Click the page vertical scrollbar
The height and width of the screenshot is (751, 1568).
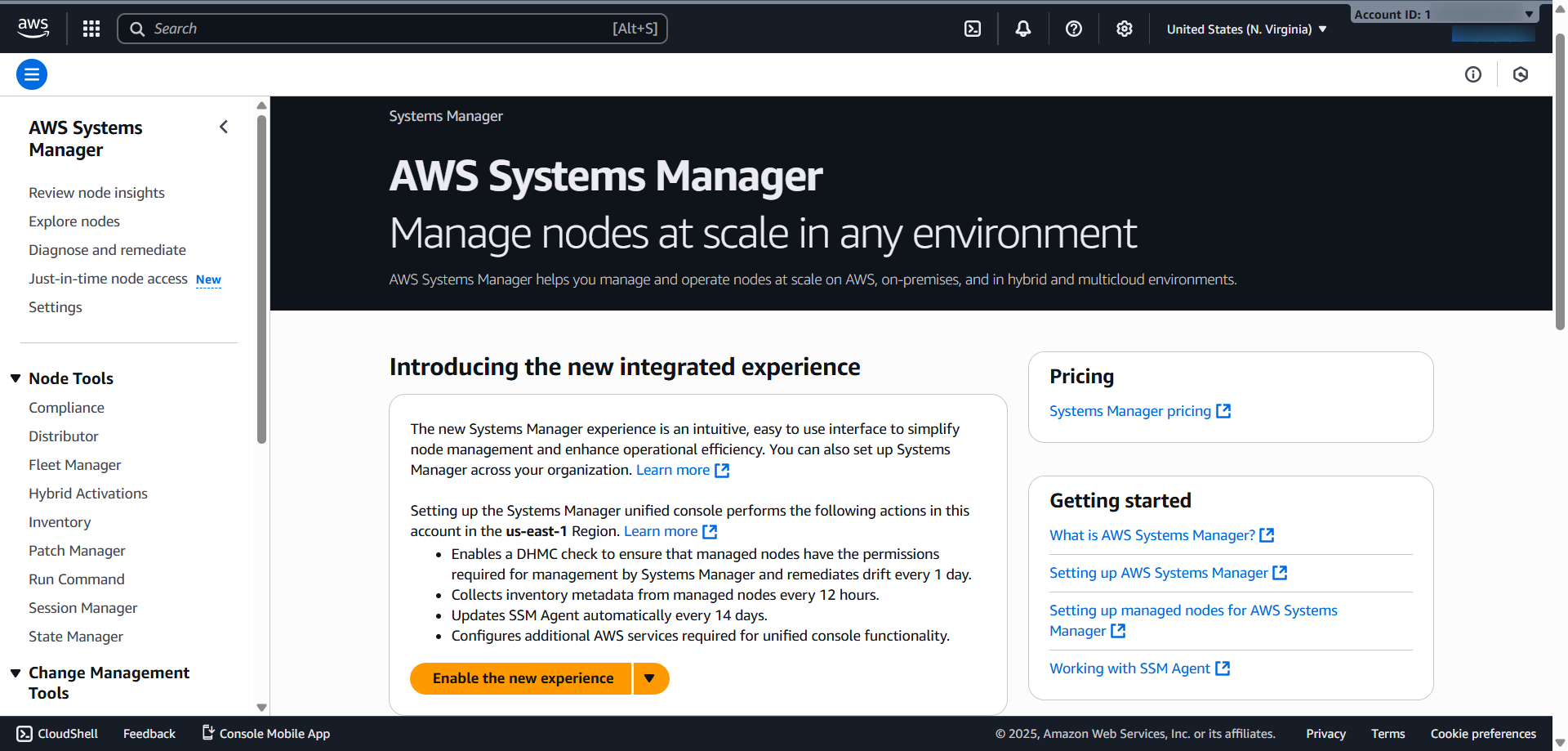[x=1560, y=180]
